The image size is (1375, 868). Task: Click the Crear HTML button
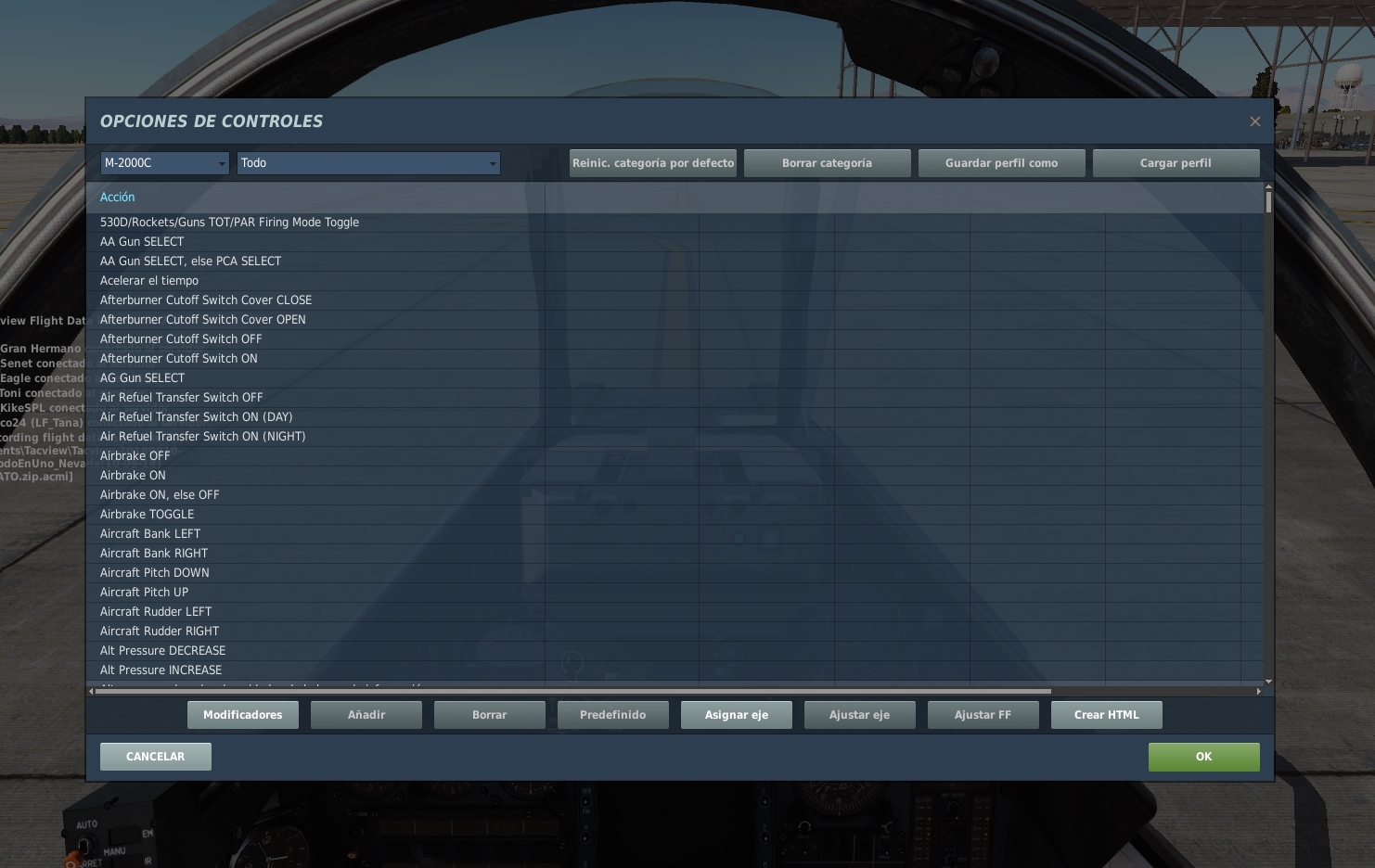[x=1107, y=715]
